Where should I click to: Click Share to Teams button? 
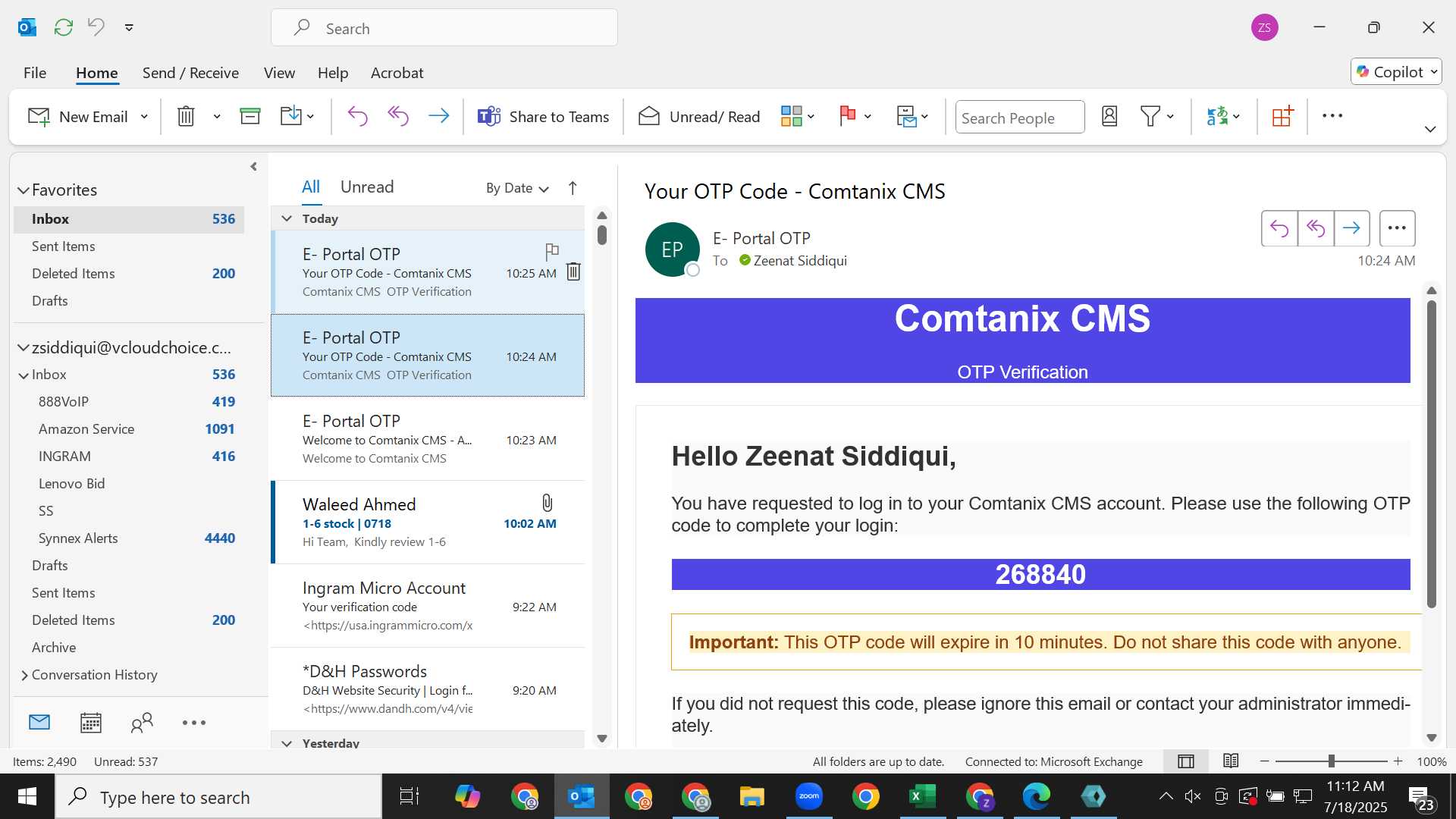[543, 117]
